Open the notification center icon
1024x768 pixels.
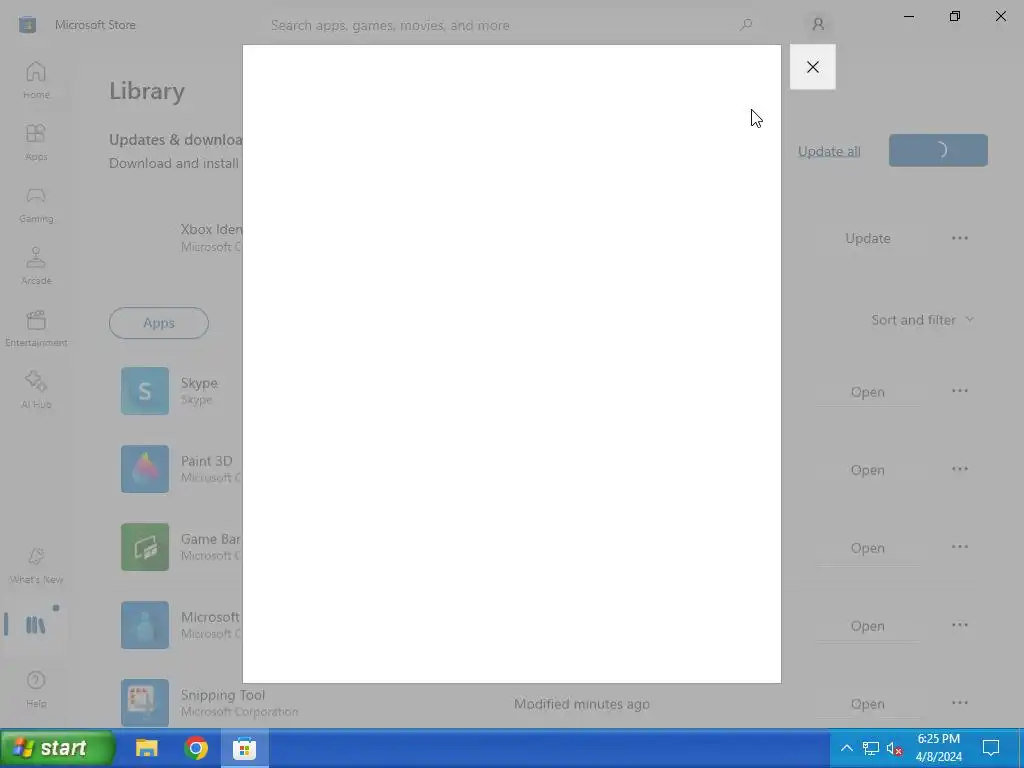991,748
